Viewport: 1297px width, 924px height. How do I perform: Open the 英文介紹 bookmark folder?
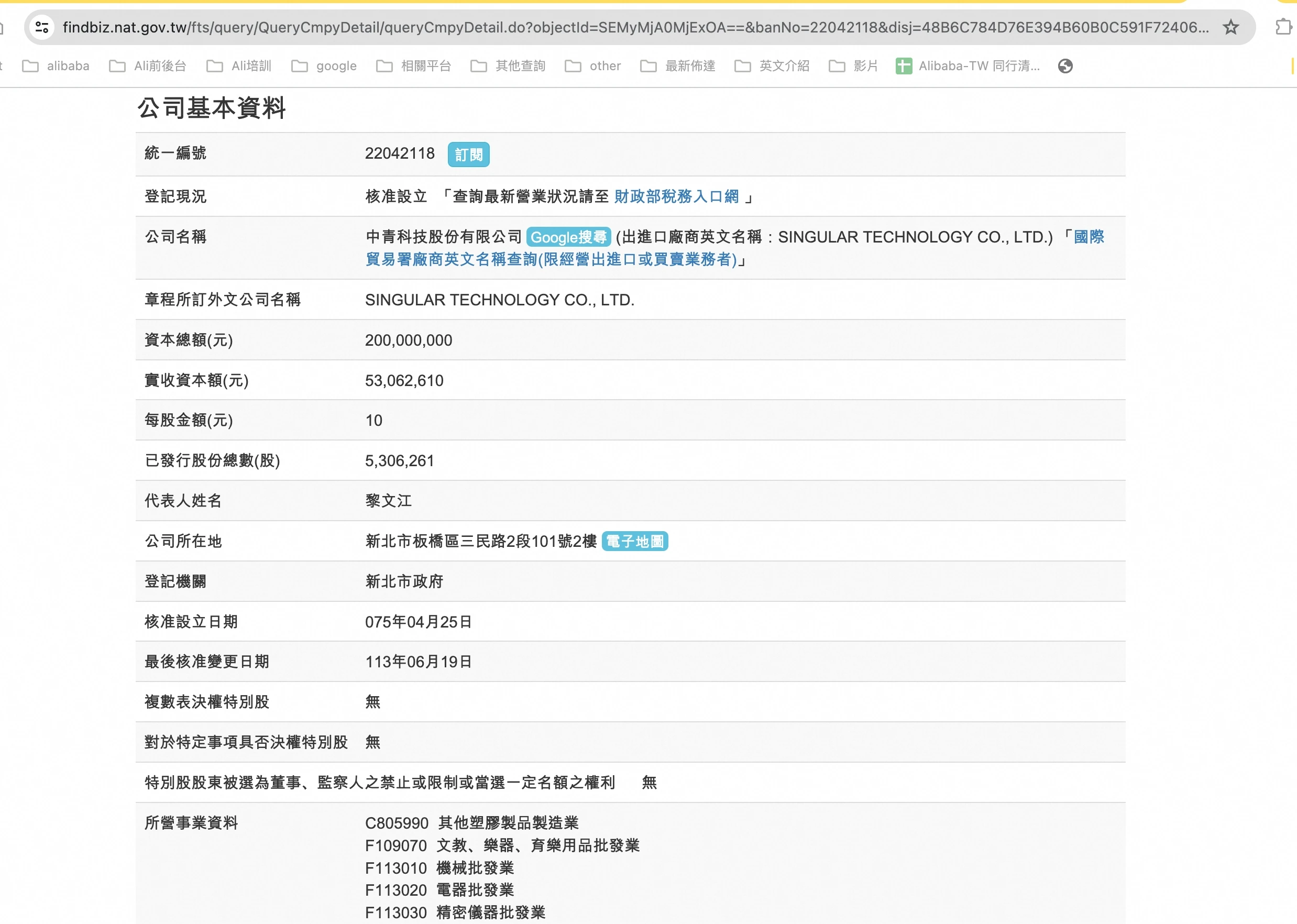pos(772,66)
